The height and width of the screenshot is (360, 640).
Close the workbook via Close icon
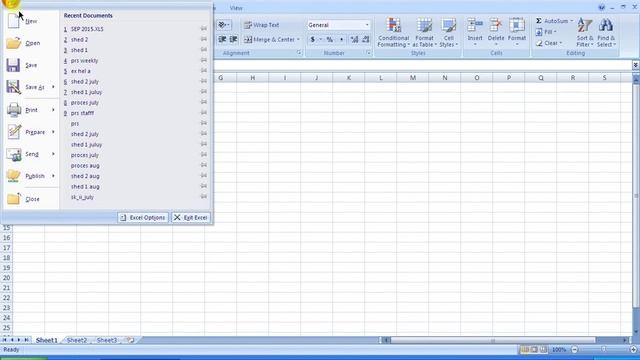[13, 199]
